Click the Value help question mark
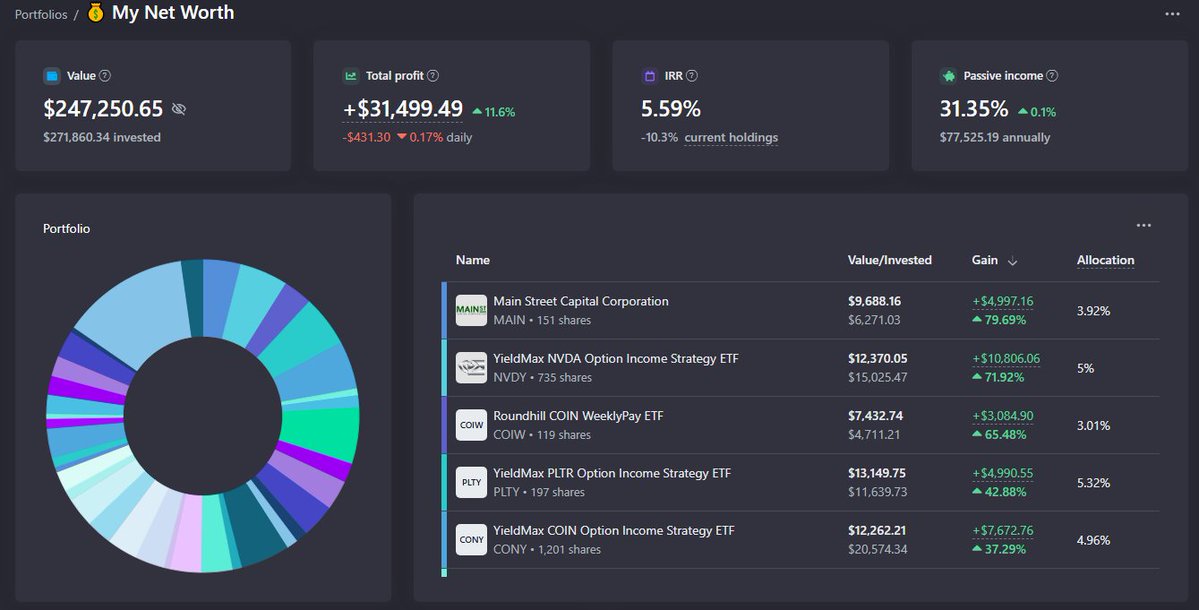The image size is (1199, 610). 106,76
